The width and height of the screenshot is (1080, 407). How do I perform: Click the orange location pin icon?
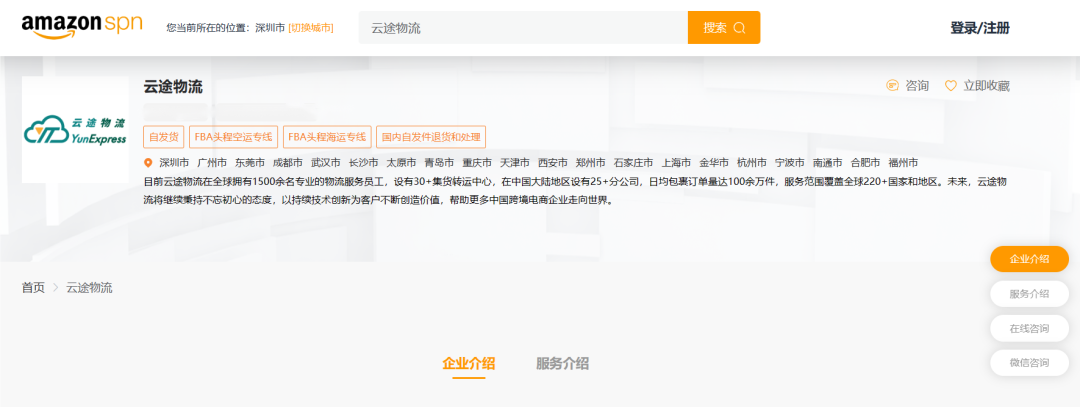click(x=147, y=163)
